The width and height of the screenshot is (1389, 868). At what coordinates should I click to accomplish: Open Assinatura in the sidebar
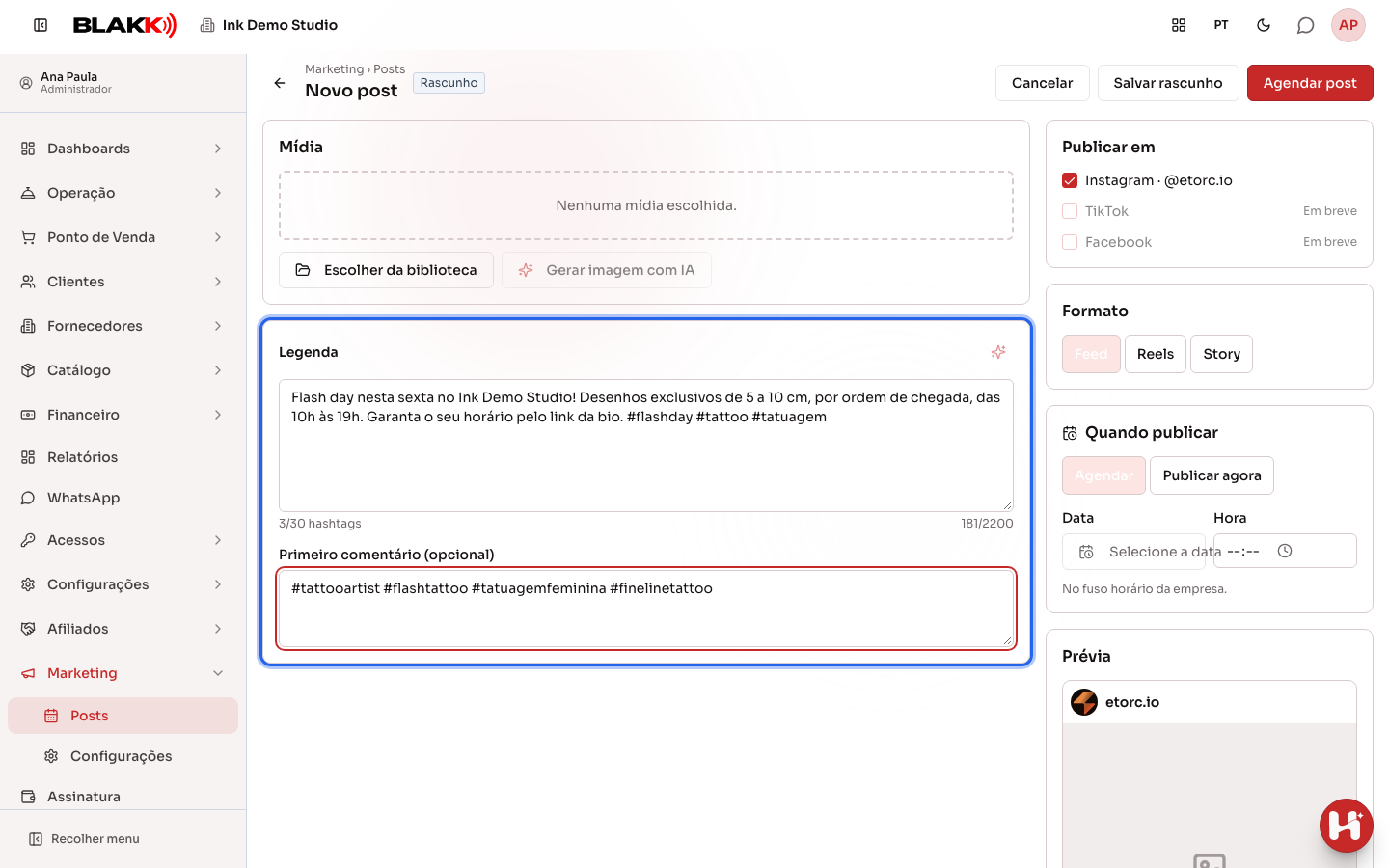point(123,797)
